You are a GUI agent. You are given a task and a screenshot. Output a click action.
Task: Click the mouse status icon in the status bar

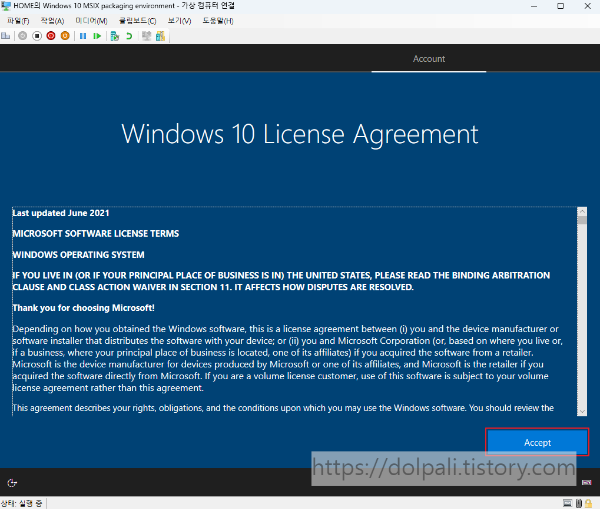(x=579, y=503)
